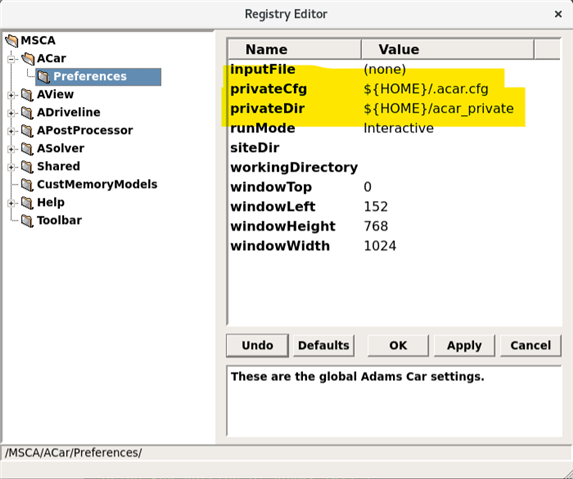Expand the ASolver tree node
Image resolution: width=573 pixels, height=479 pixels.
pos(11,149)
